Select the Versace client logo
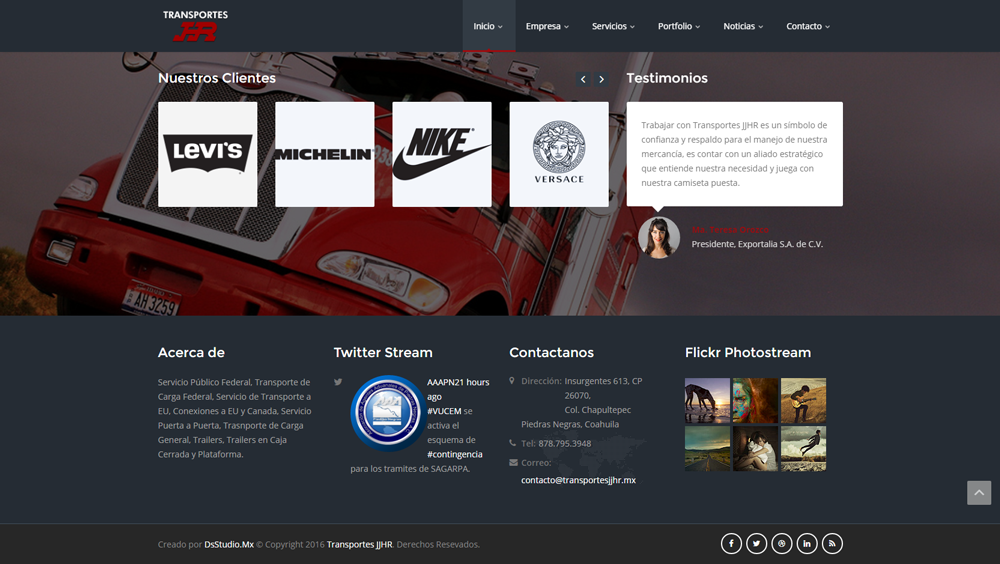This screenshot has height=564, width=1000. [559, 154]
